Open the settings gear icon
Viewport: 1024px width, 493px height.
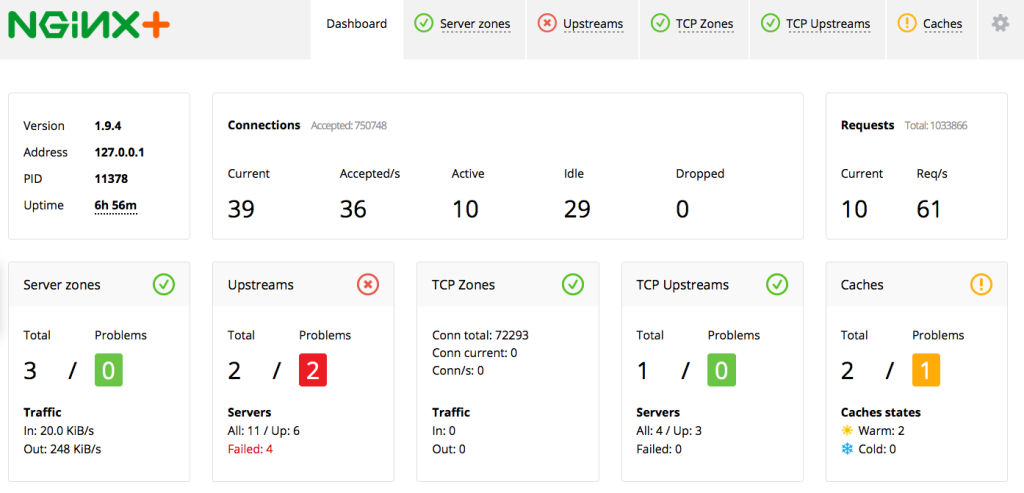pos(1000,23)
